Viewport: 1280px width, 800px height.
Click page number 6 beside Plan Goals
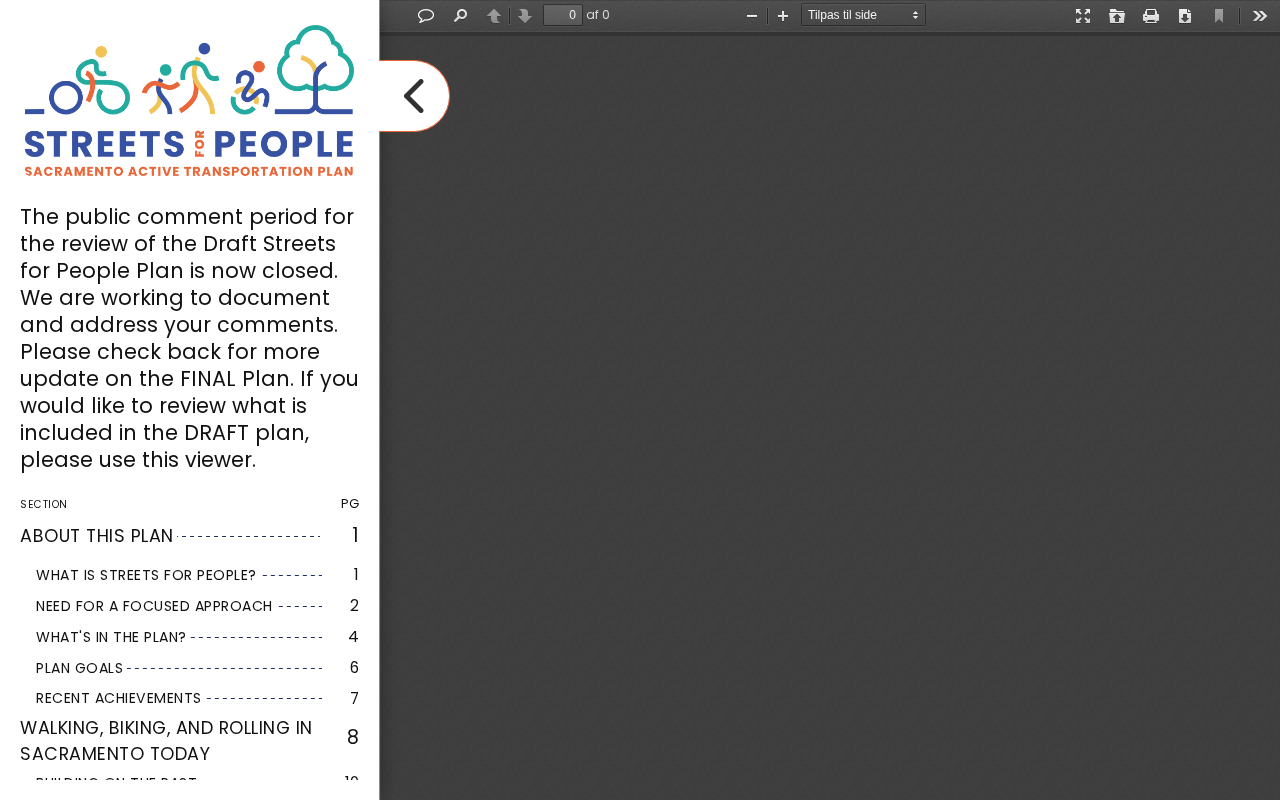354,668
